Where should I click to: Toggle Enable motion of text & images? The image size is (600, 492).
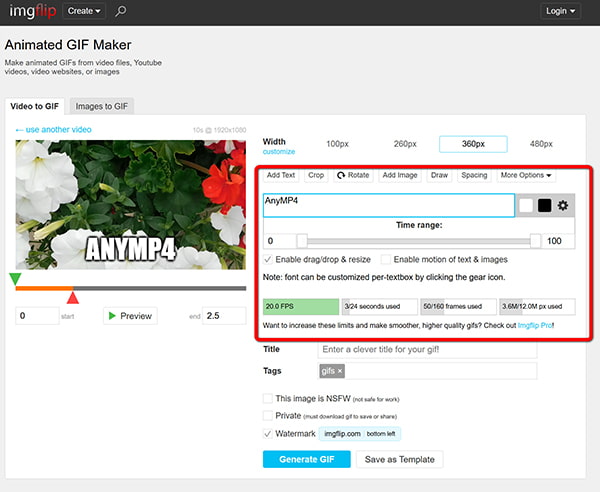pos(386,259)
